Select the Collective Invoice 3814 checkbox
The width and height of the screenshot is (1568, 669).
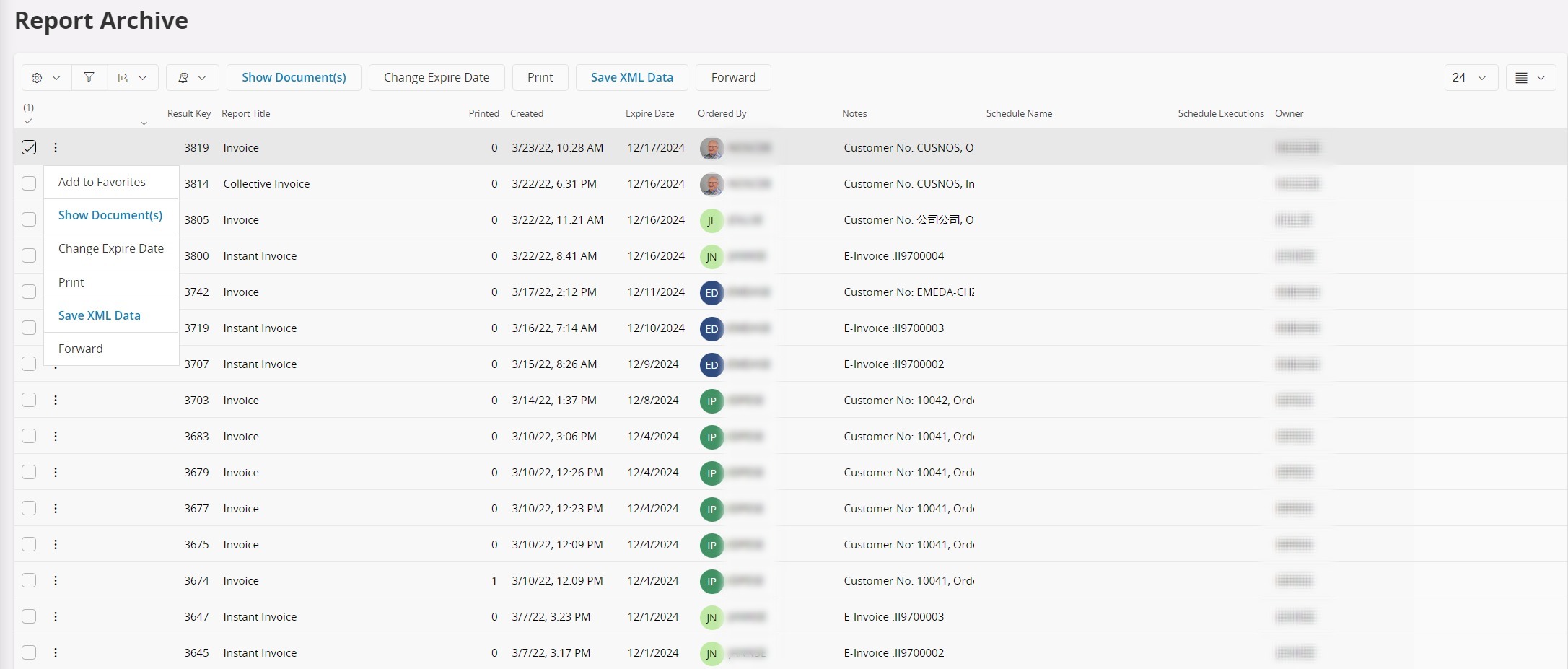coord(29,183)
